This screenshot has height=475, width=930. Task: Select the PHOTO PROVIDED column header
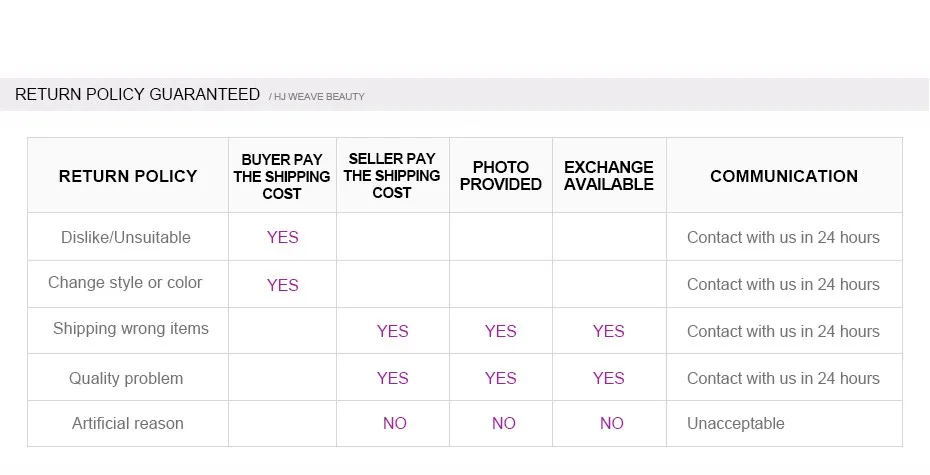pos(501,176)
